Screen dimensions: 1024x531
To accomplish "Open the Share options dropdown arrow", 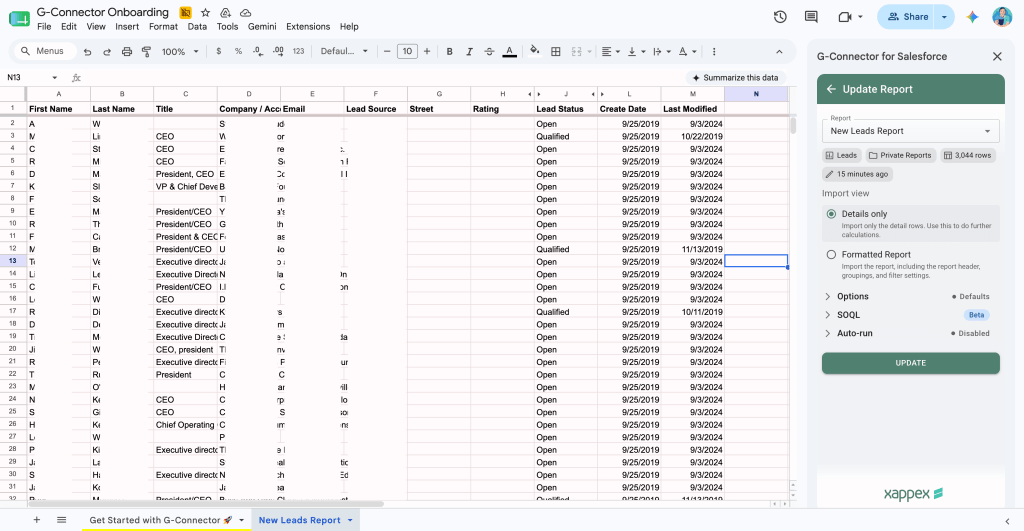I will point(944,17).
